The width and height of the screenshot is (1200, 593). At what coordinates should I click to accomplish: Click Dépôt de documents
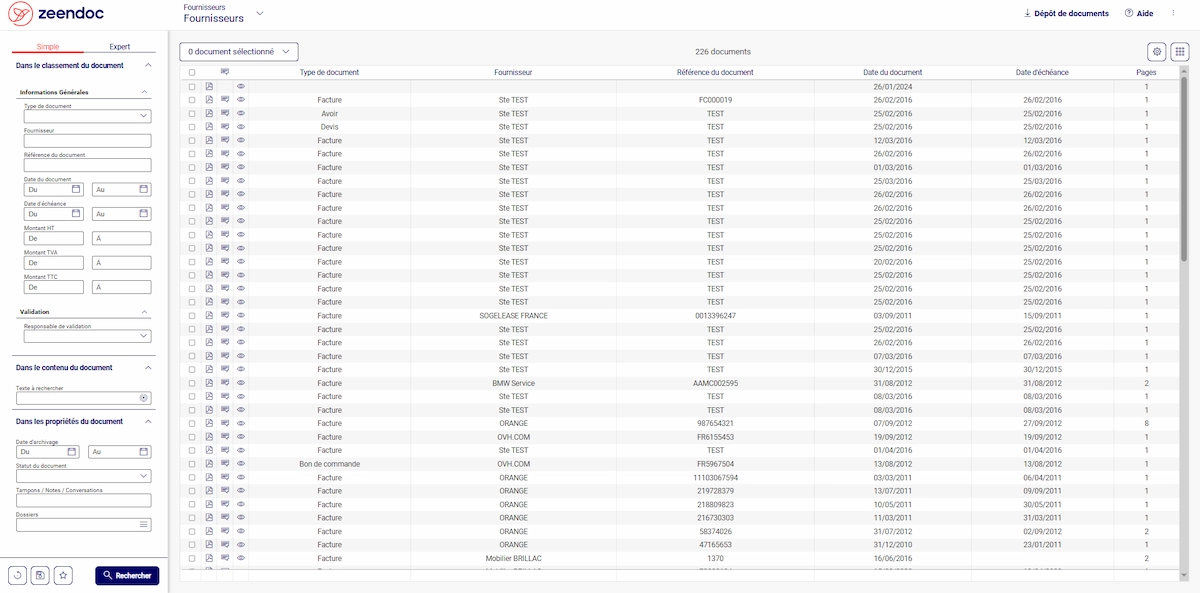pyautogui.click(x=1066, y=13)
